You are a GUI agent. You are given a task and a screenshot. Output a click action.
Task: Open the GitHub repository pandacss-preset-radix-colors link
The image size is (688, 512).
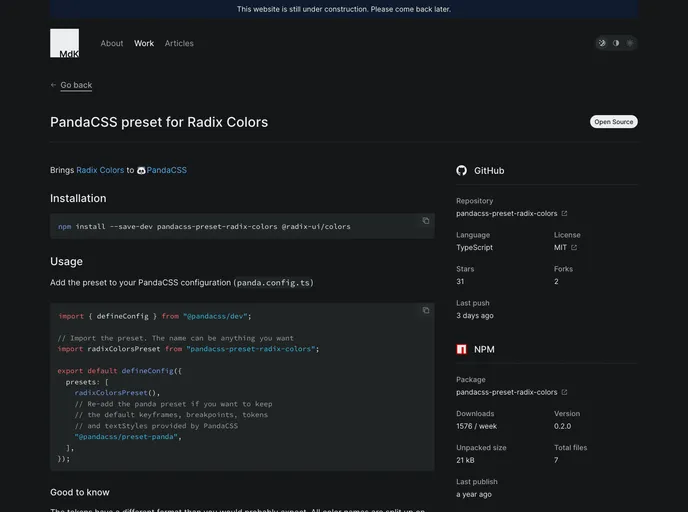[507, 214]
